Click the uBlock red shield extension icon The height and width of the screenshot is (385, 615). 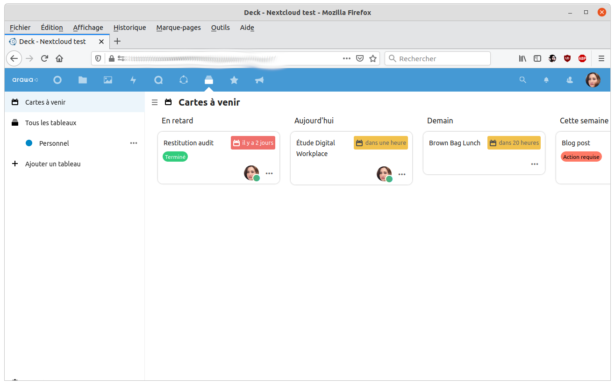[567, 58]
